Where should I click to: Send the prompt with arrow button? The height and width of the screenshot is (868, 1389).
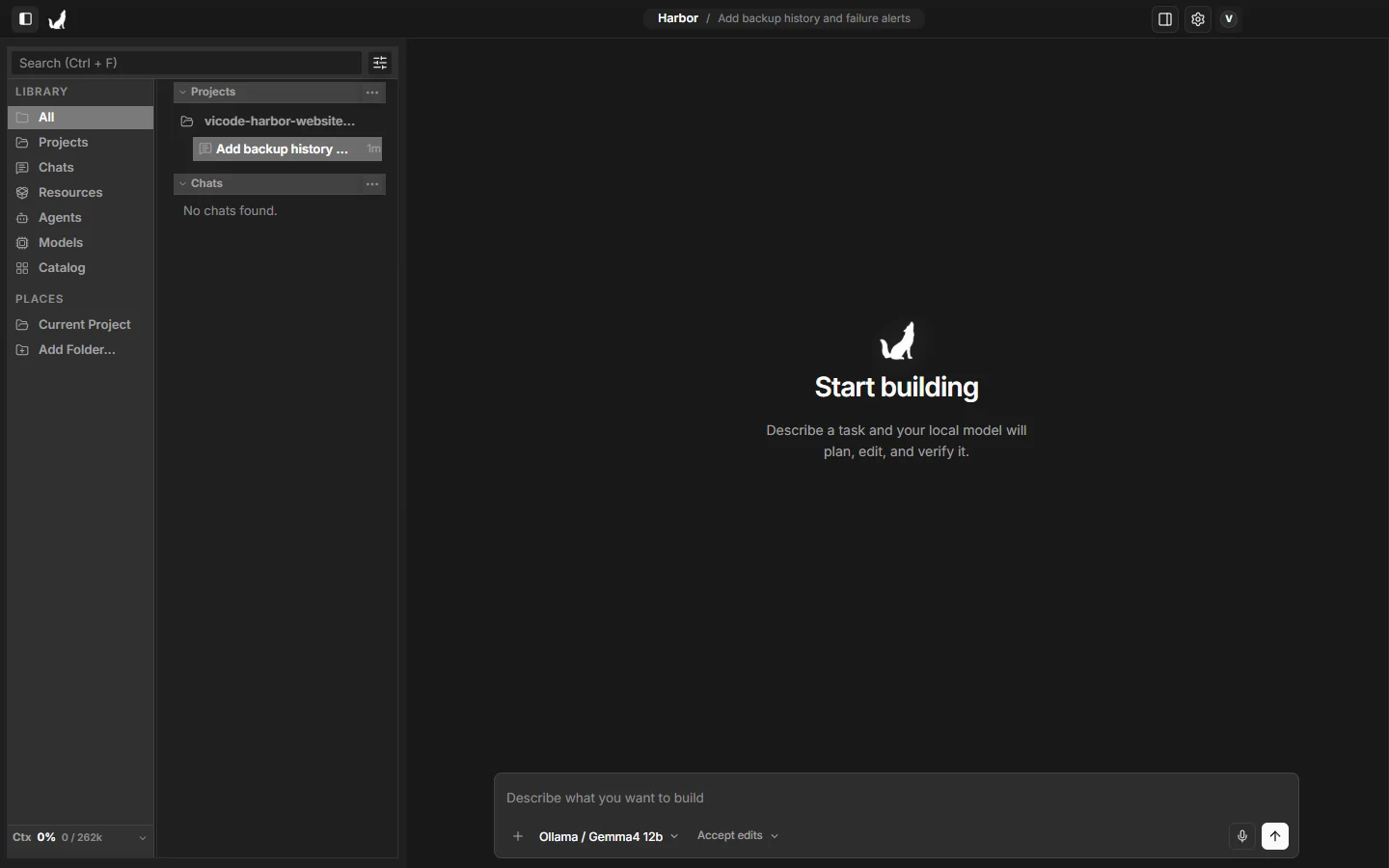click(1276, 837)
